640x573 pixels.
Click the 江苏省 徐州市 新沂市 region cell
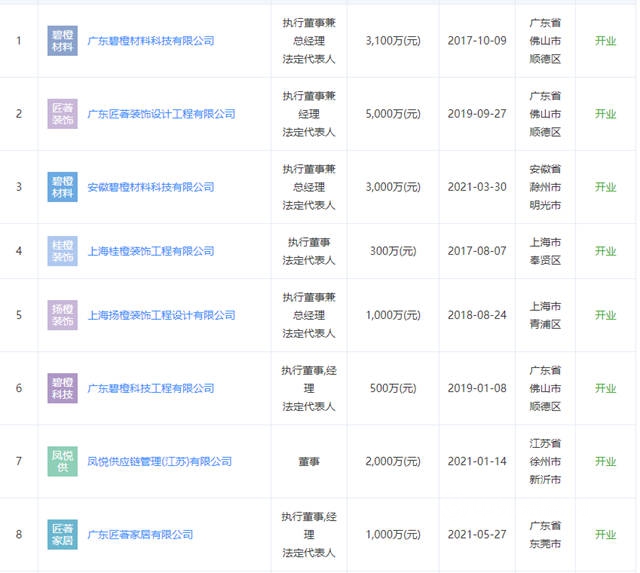(545, 461)
